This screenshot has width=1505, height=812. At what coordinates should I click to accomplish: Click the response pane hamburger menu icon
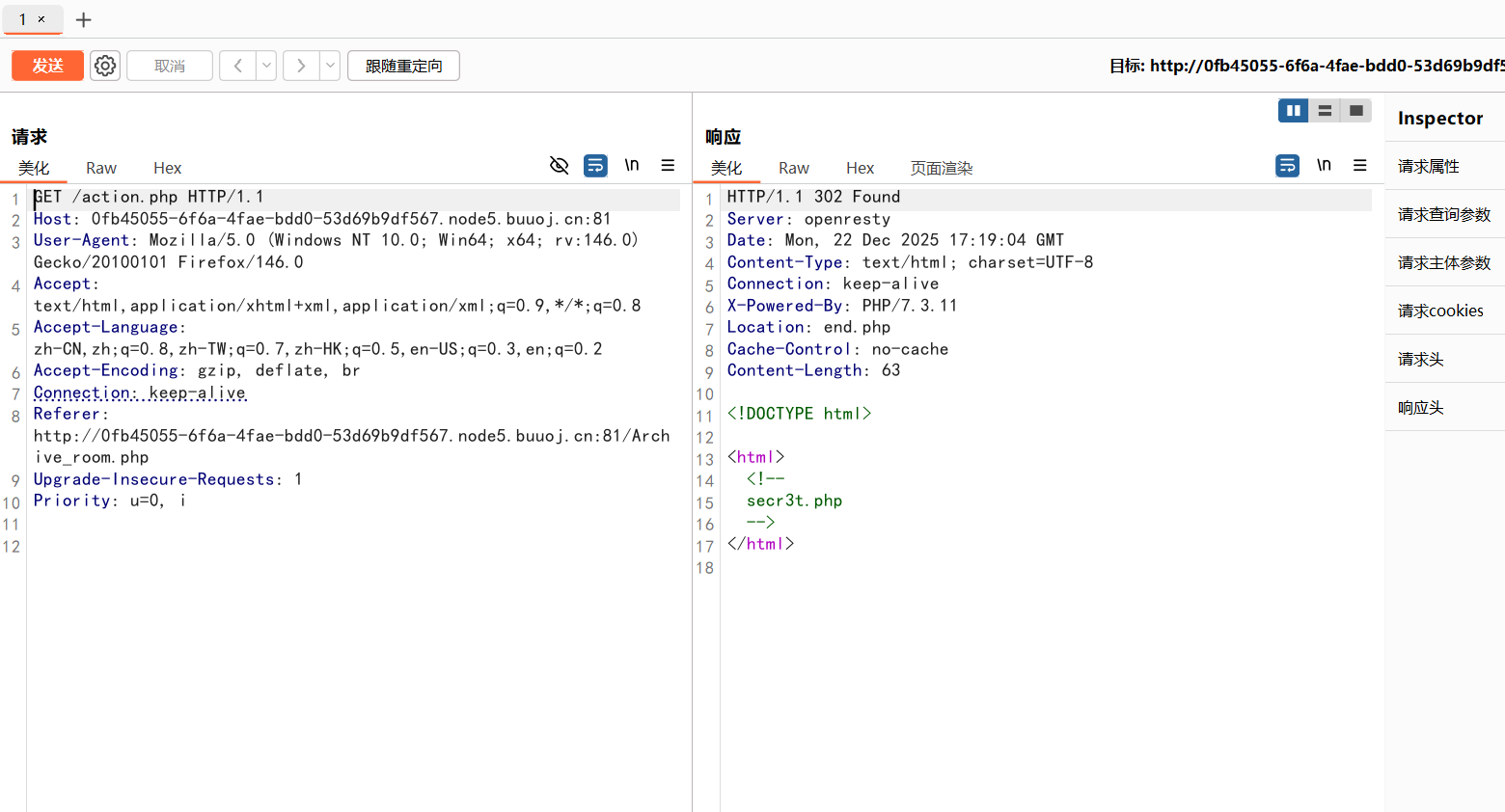[x=1360, y=165]
